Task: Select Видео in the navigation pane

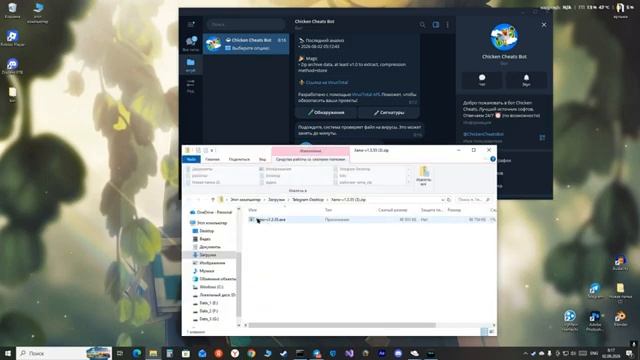Action: pyautogui.click(x=202, y=239)
